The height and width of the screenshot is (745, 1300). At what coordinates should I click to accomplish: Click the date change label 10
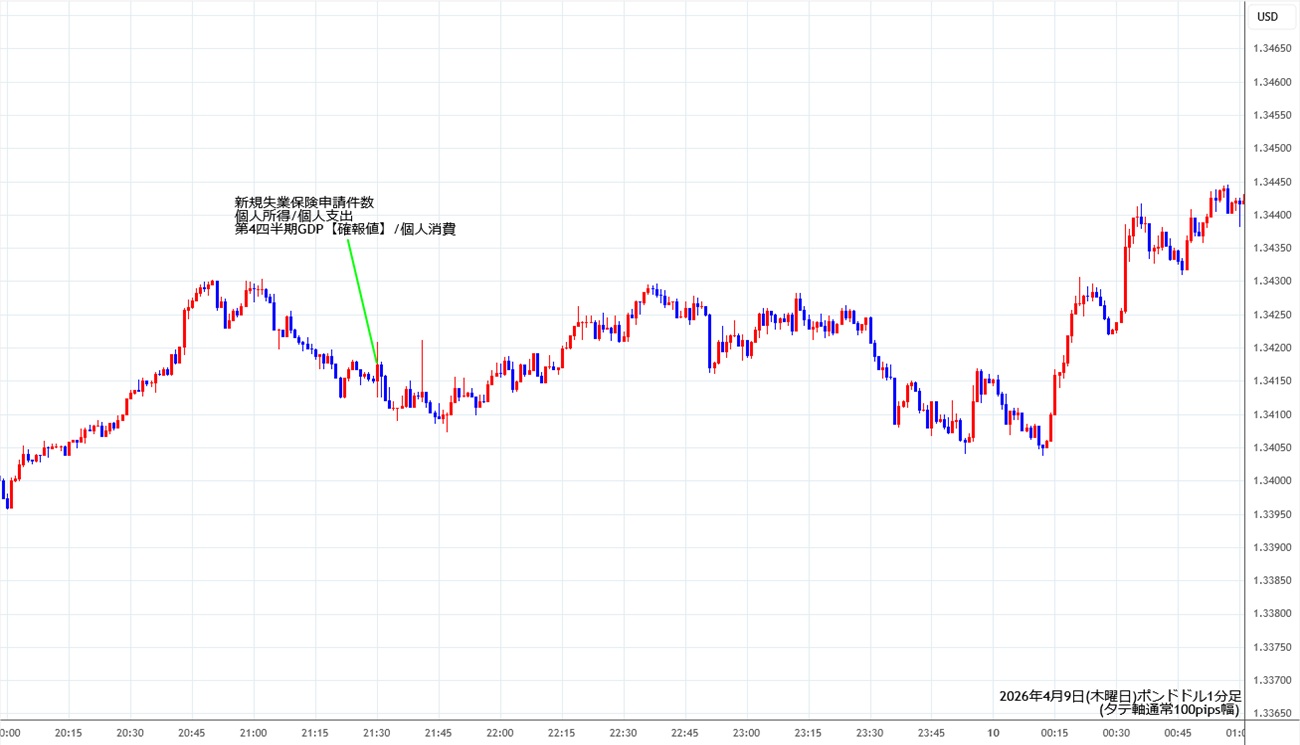[x=993, y=733]
